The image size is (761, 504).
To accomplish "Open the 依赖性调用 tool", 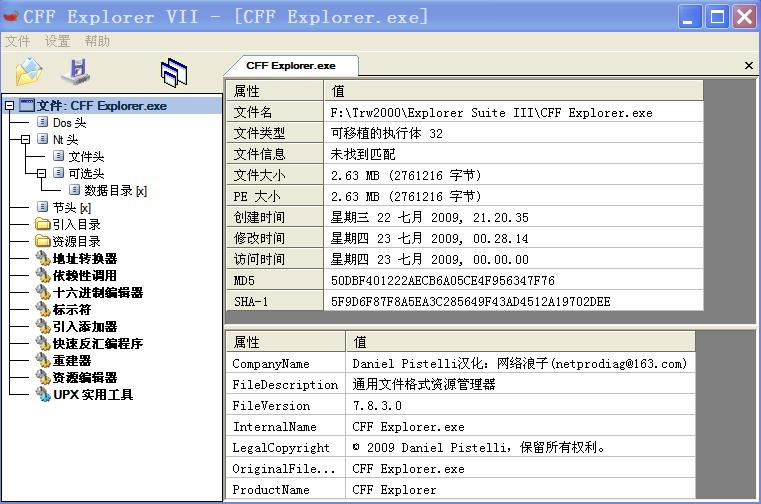I will [x=85, y=275].
